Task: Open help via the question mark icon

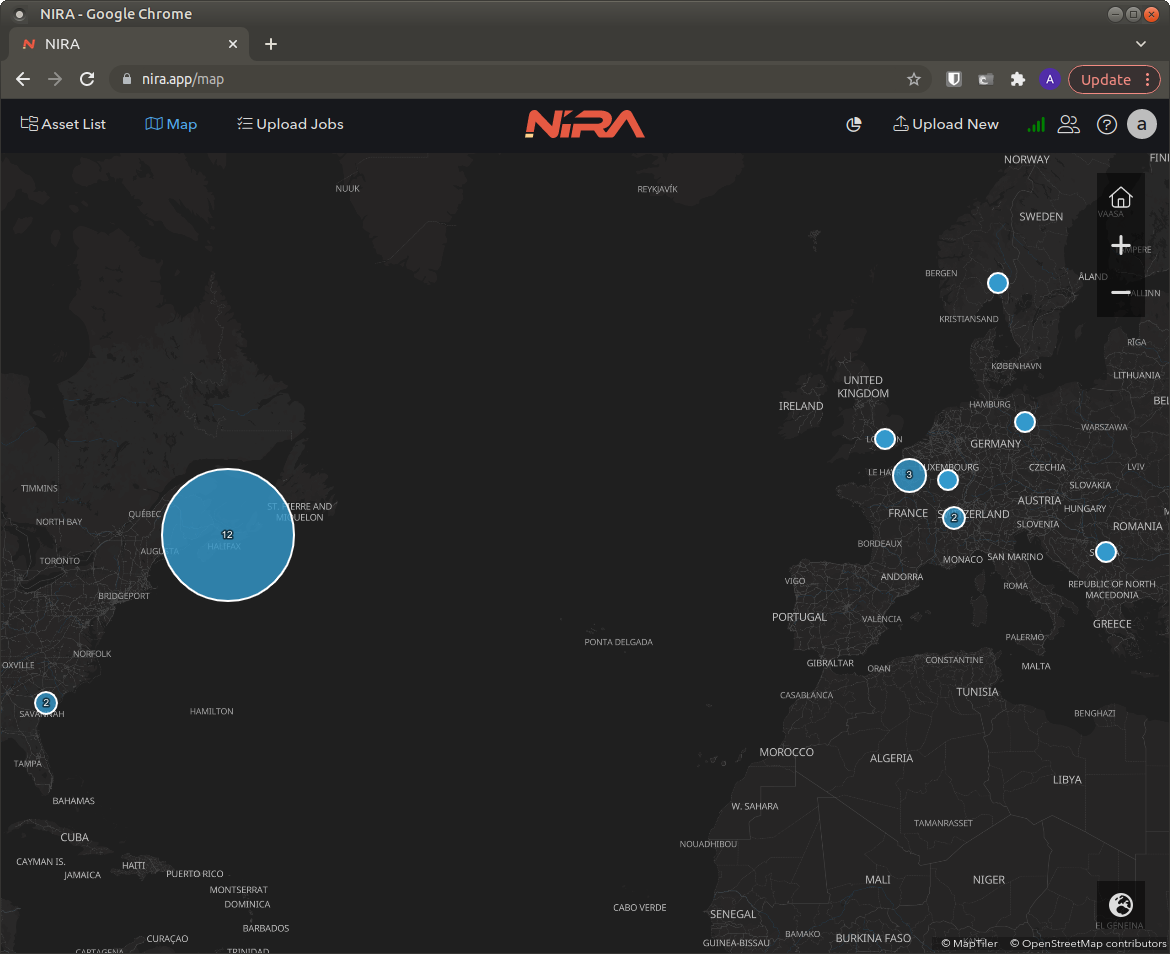Action: 1106,124
